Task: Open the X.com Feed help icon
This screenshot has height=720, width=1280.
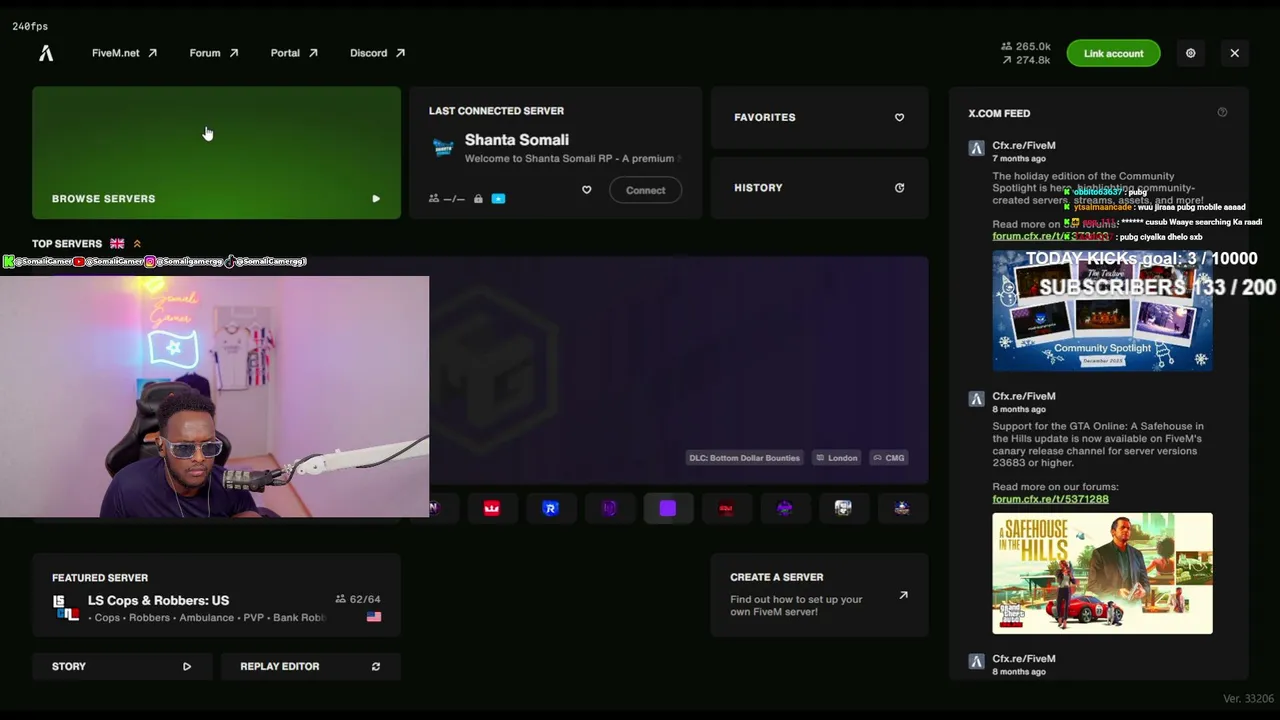Action: point(1222,113)
